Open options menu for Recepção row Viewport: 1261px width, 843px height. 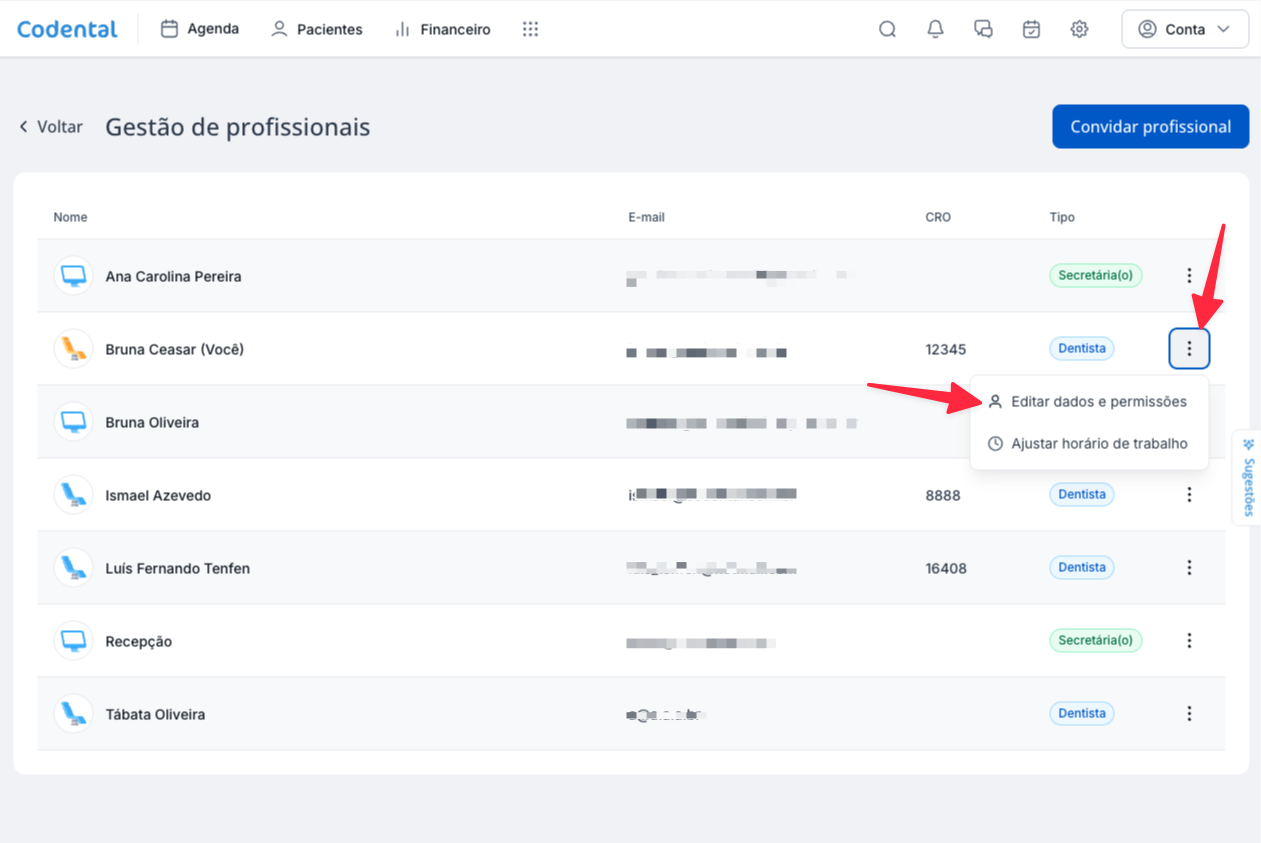coord(1189,640)
